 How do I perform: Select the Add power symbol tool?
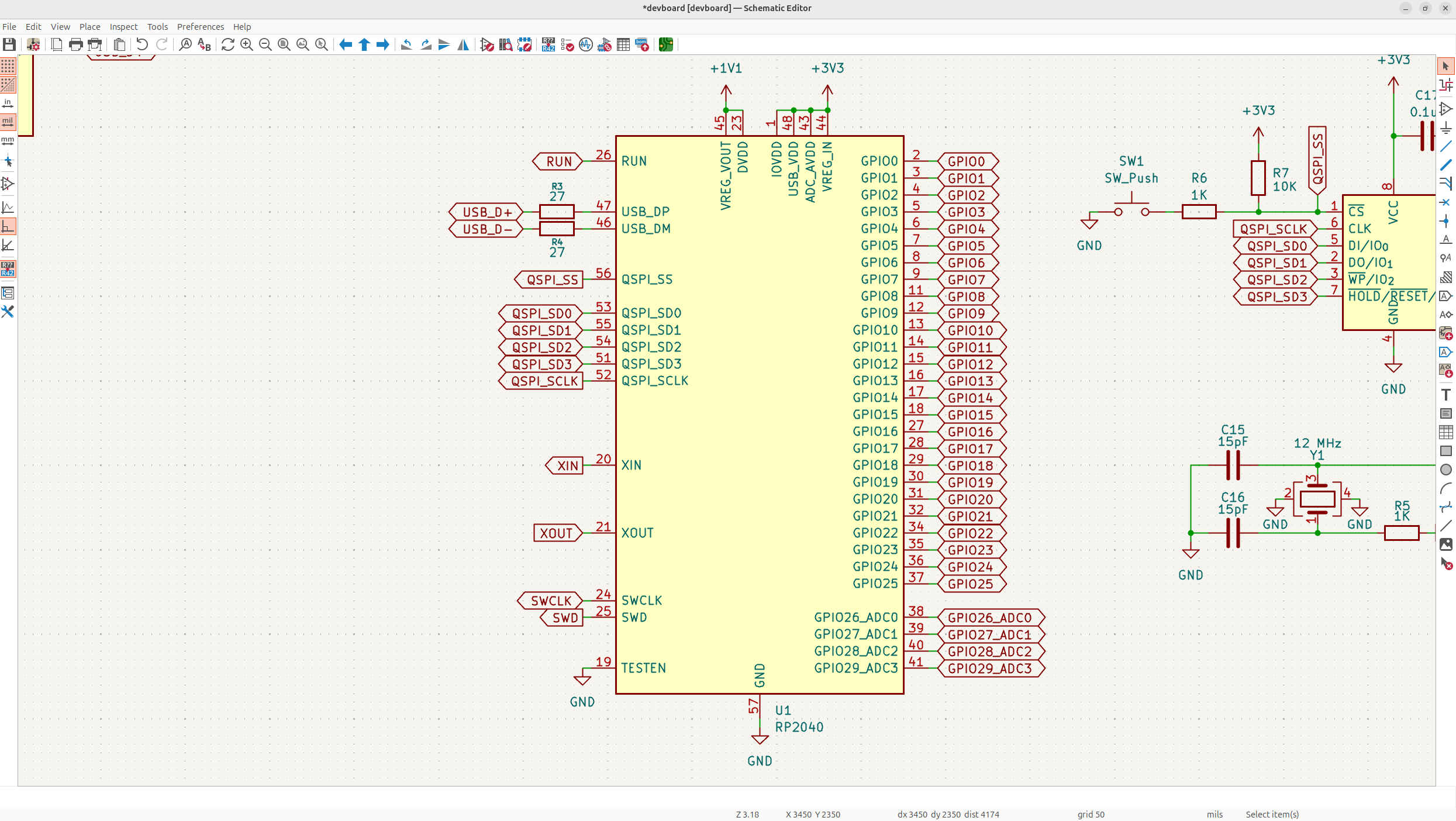click(1446, 127)
